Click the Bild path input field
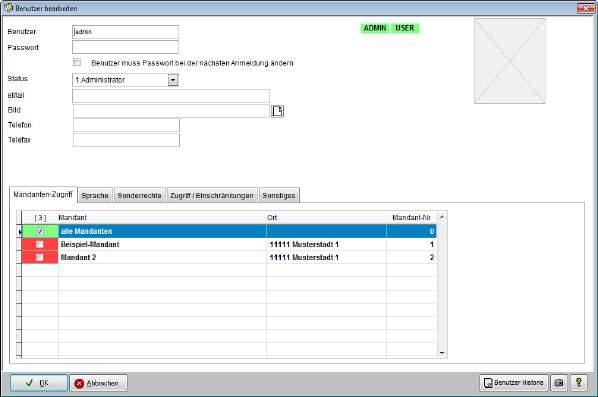This screenshot has width=598, height=397. 171,111
